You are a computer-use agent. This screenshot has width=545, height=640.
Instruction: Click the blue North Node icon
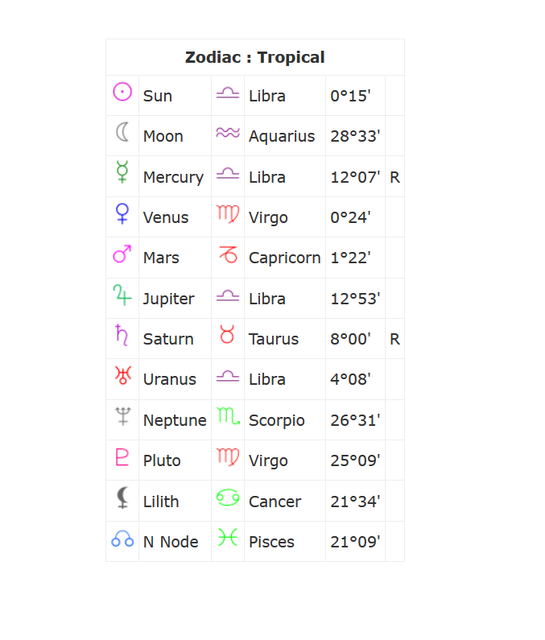point(122,539)
